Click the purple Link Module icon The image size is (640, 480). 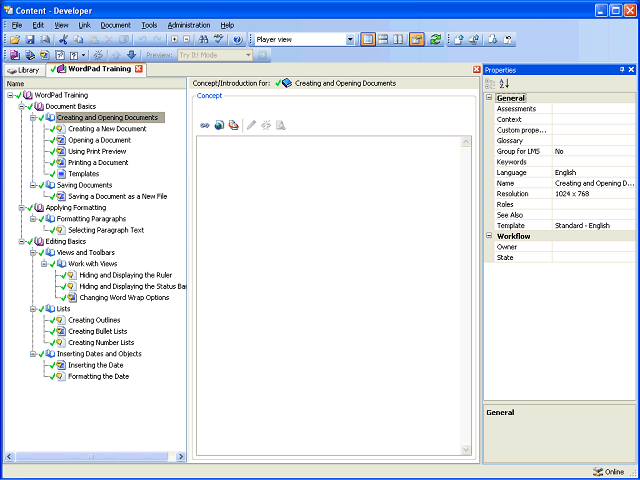(15, 55)
